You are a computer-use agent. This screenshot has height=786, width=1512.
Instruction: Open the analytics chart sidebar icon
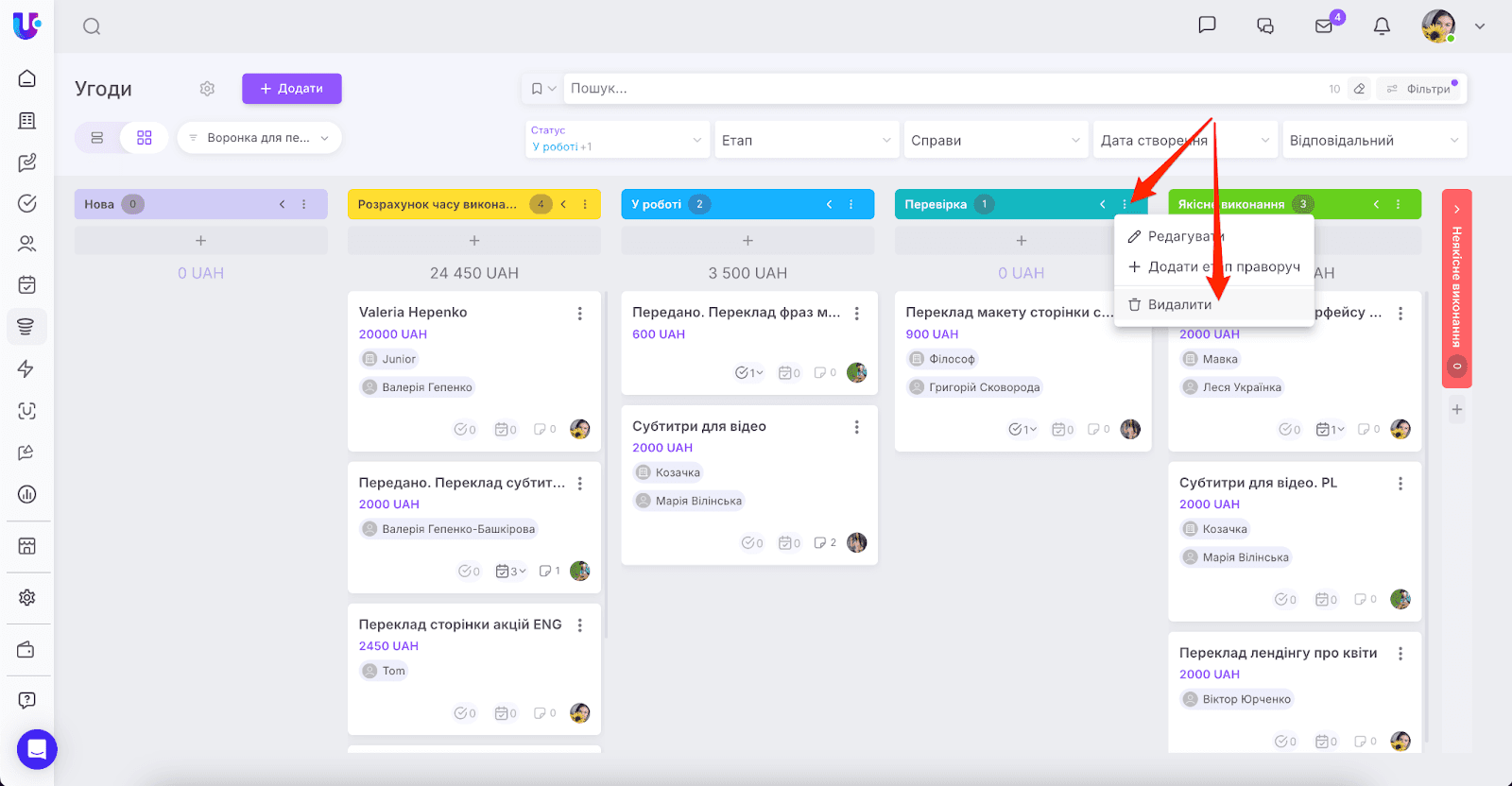[x=27, y=494]
